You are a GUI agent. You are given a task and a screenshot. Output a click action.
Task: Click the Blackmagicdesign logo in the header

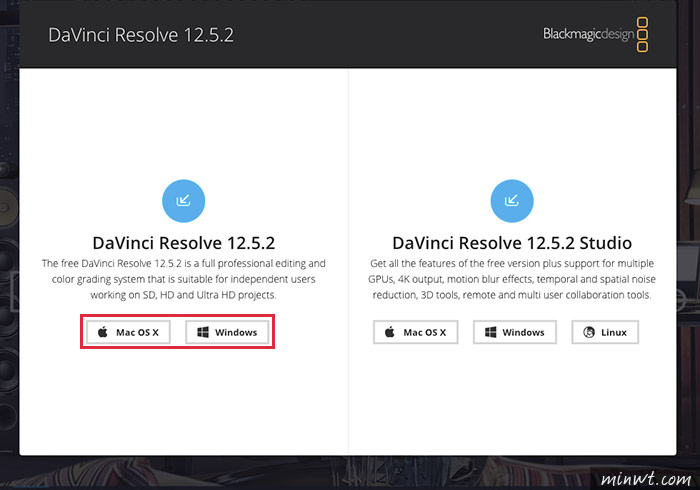(x=596, y=34)
